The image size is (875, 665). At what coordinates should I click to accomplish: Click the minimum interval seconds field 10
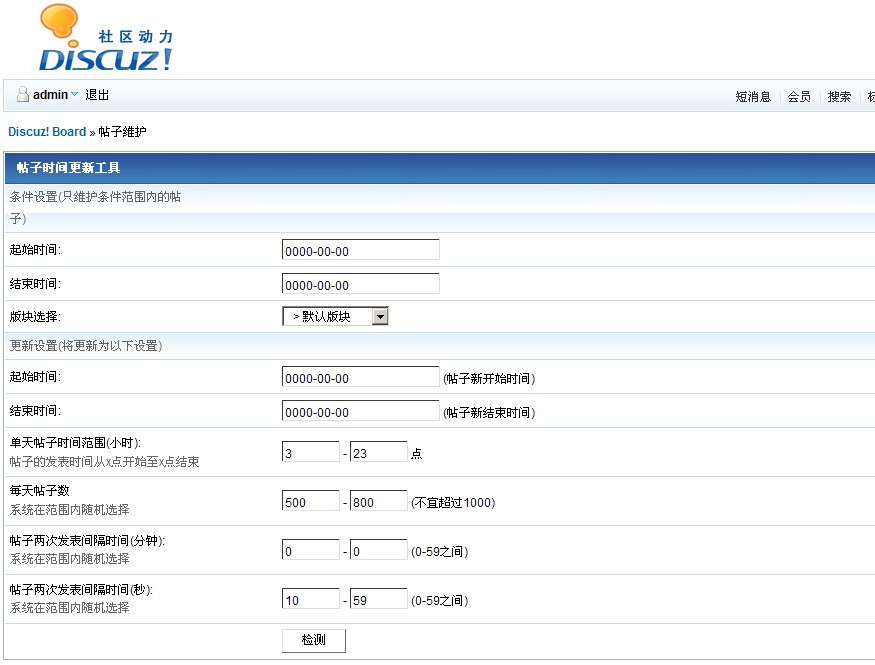[311, 599]
